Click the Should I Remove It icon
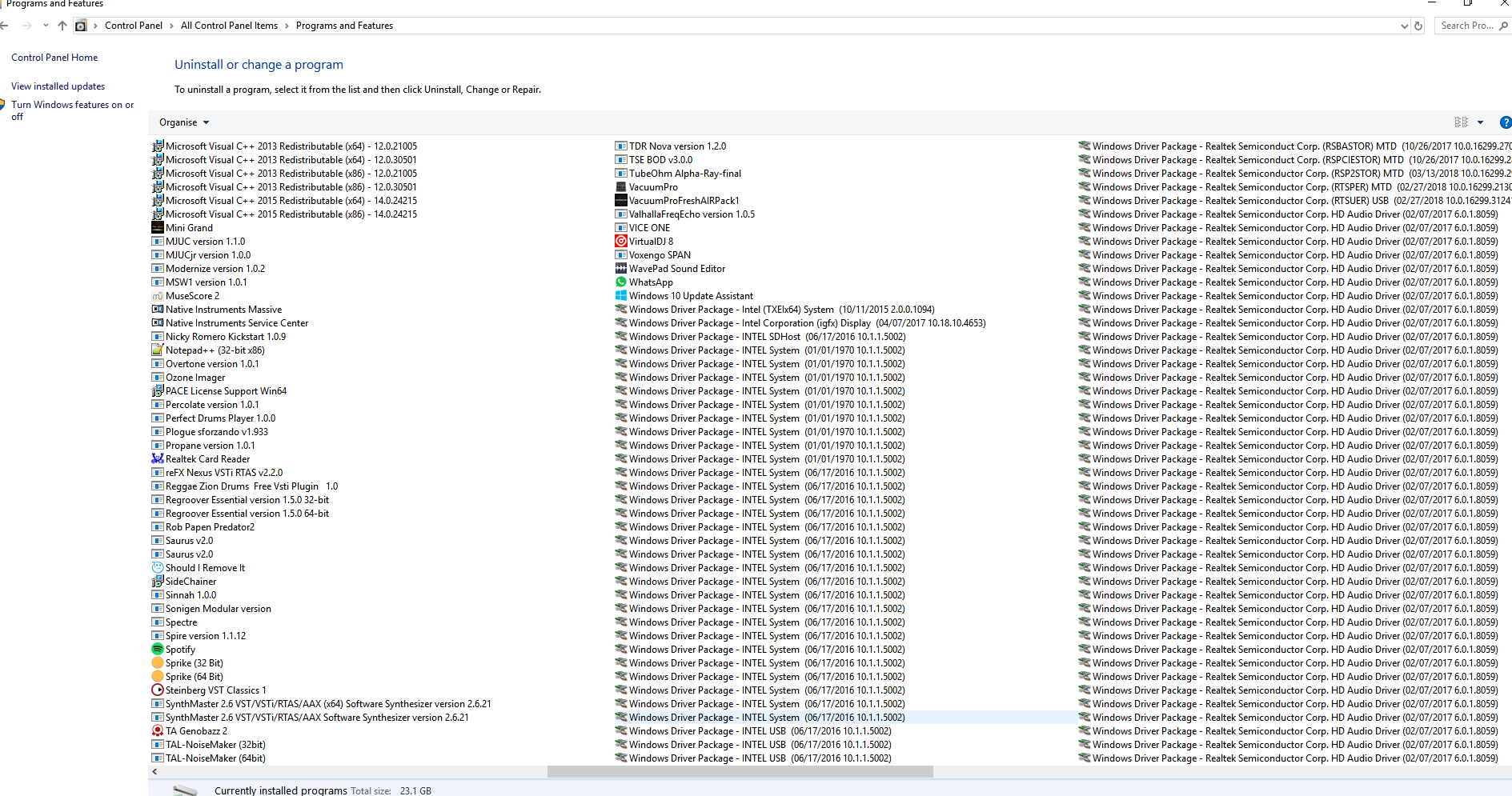This screenshot has height=796, width=1512. (158, 567)
